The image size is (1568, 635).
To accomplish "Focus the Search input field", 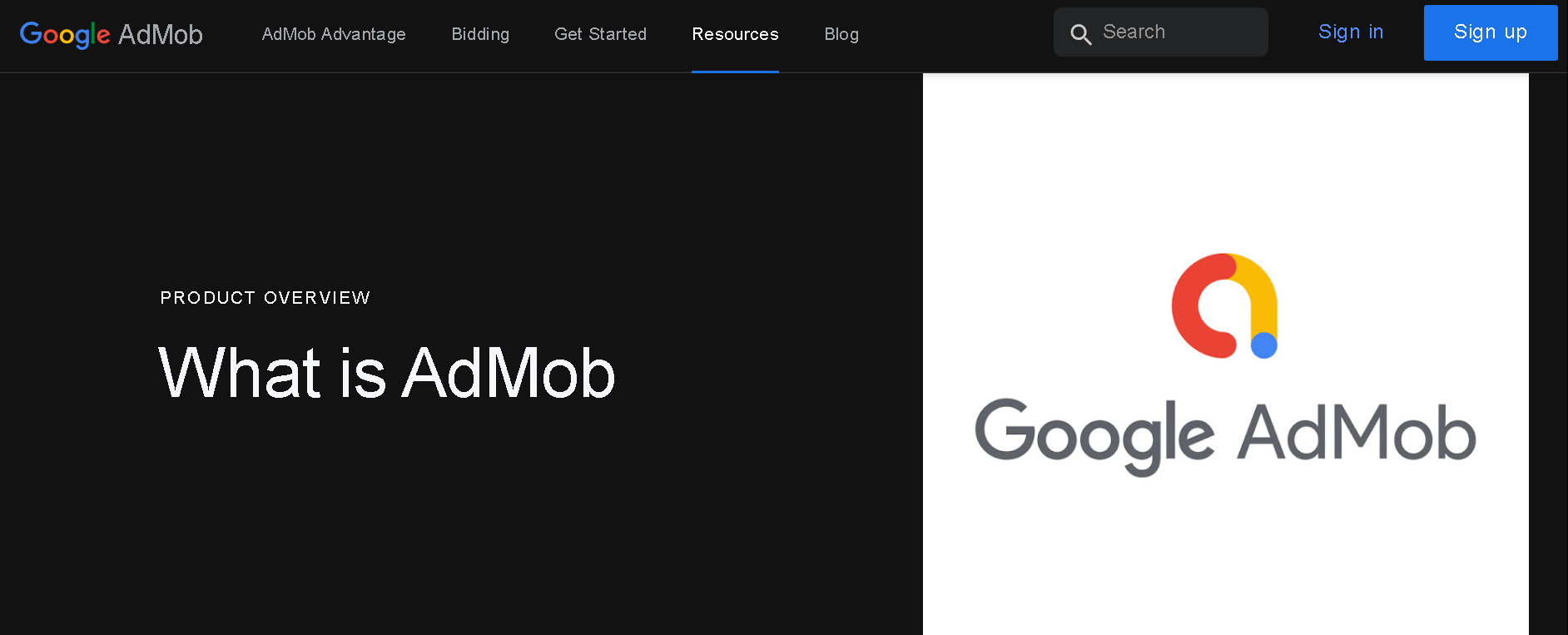I will [x=1178, y=32].
